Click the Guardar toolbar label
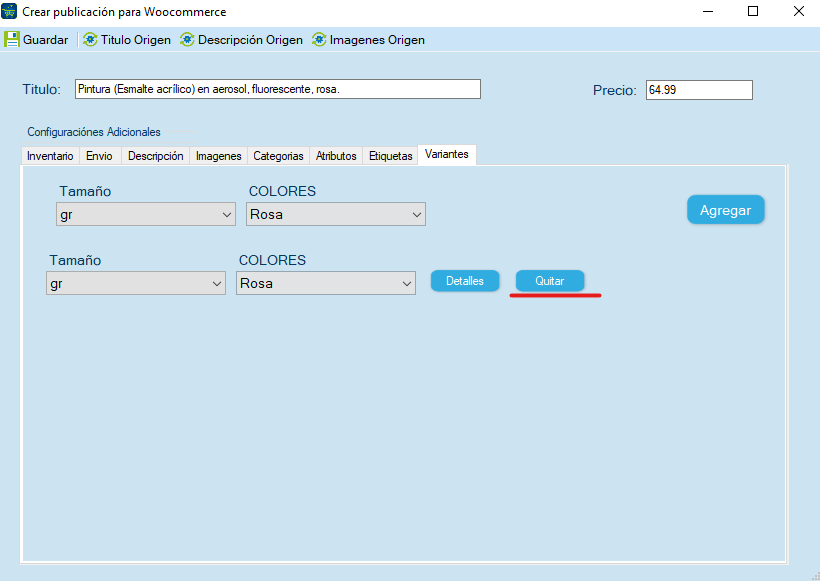The image size is (820, 581). coord(45,40)
